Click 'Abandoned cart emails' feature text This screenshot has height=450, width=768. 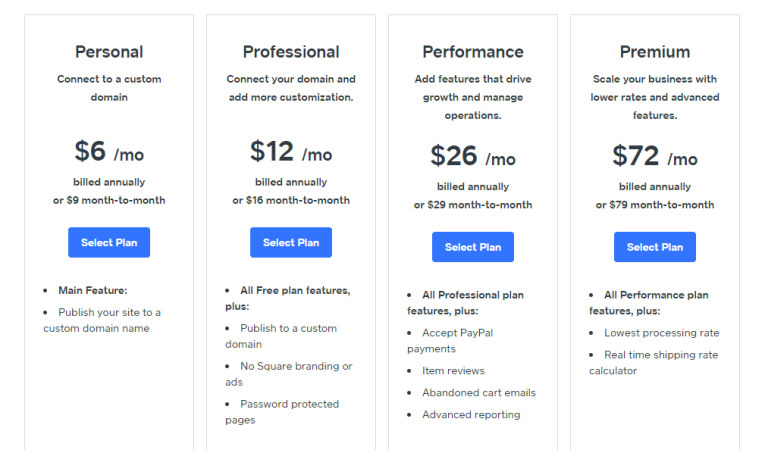[x=478, y=392]
